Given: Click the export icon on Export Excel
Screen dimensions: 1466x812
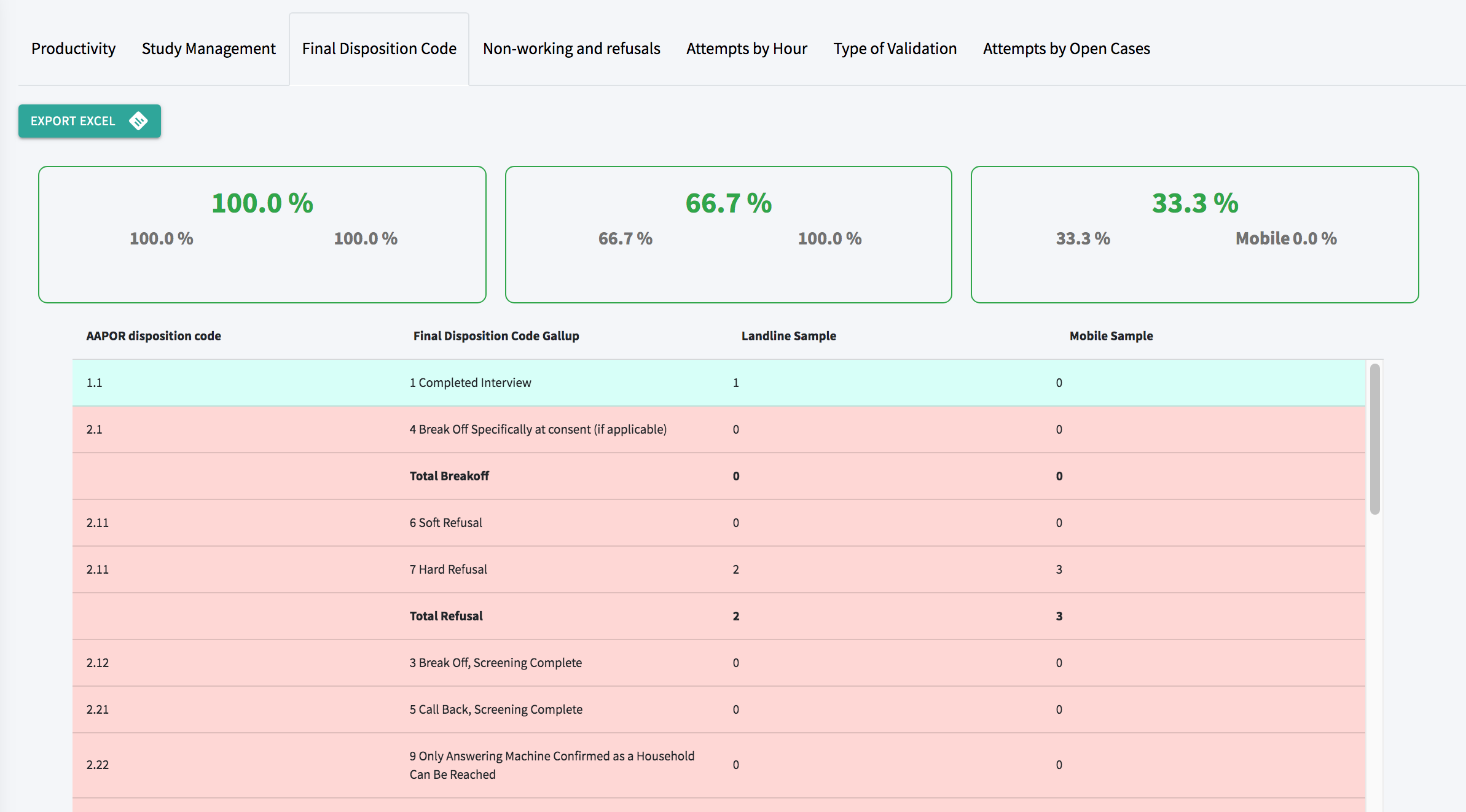Looking at the screenshot, I should pos(138,121).
